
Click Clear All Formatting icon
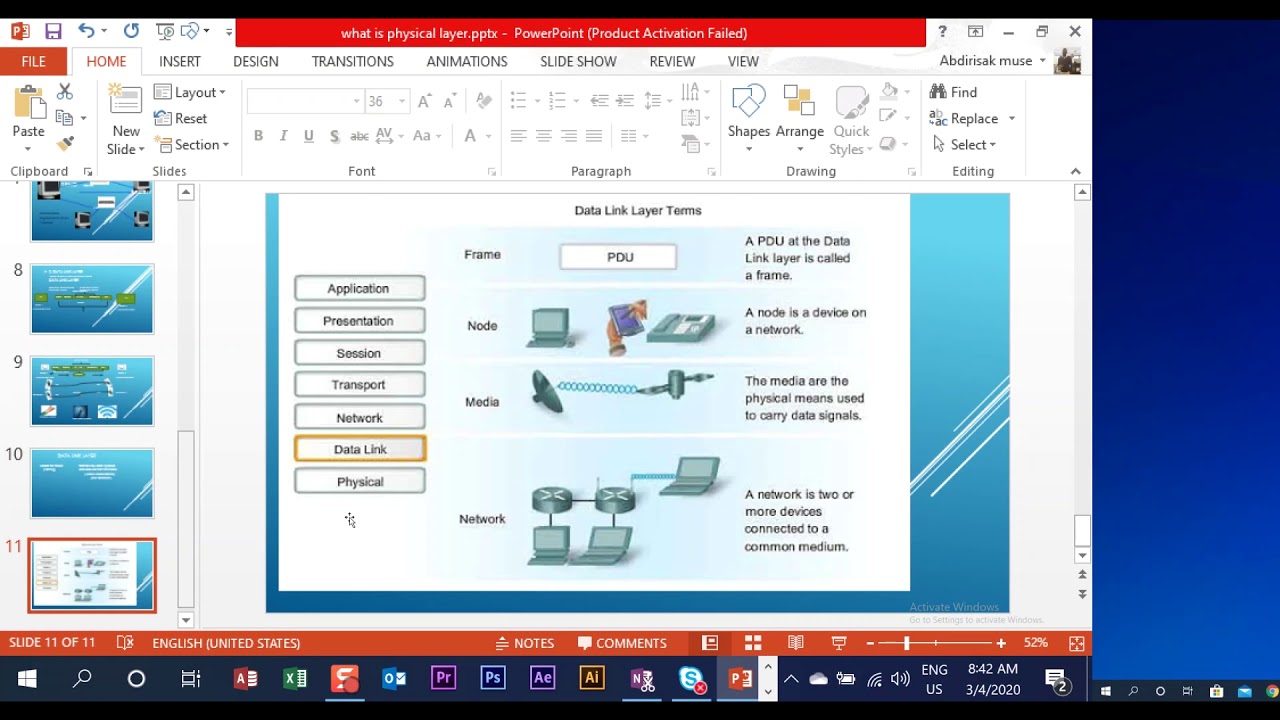click(484, 101)
